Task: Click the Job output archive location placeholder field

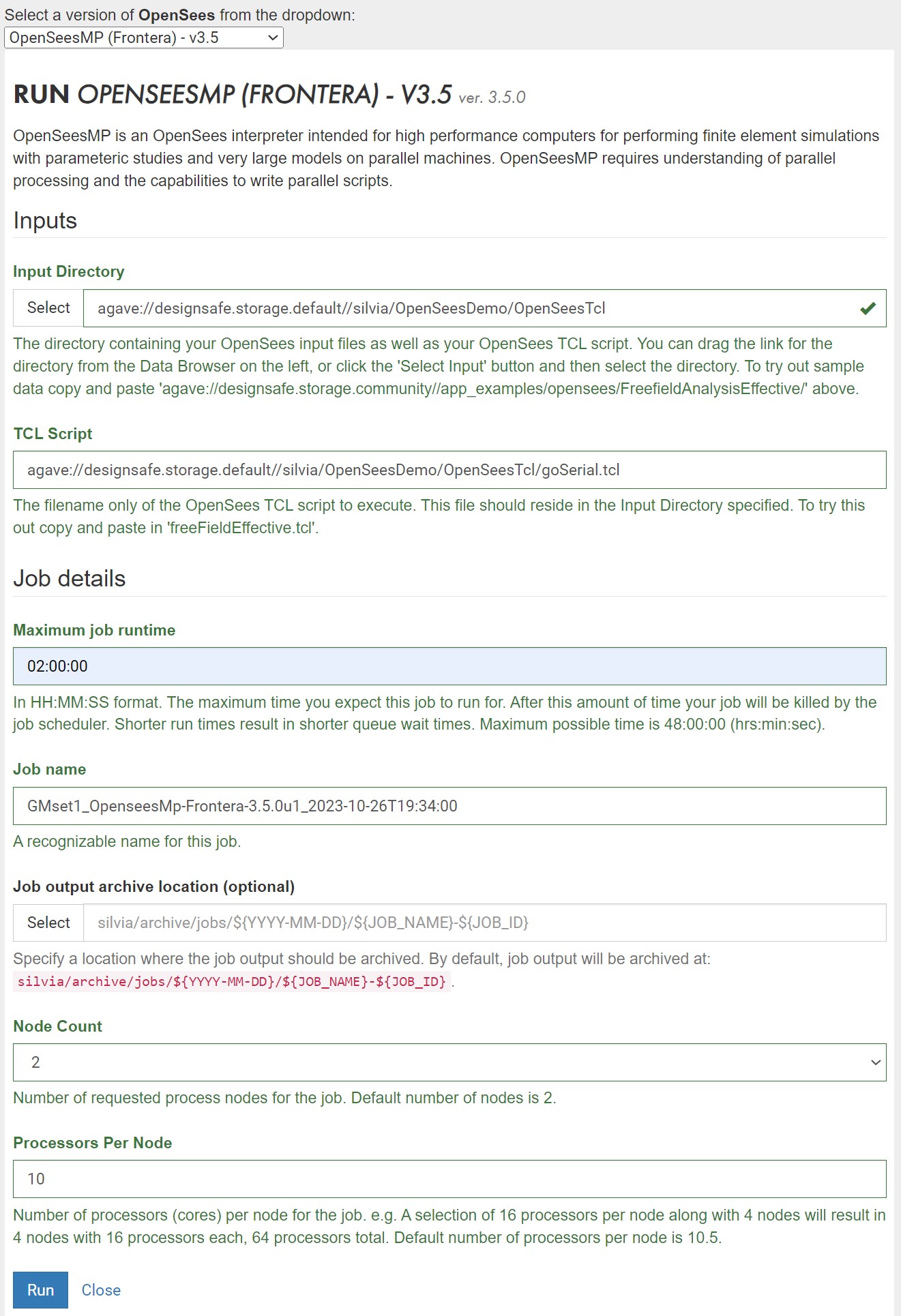Action: coord(484,923)
